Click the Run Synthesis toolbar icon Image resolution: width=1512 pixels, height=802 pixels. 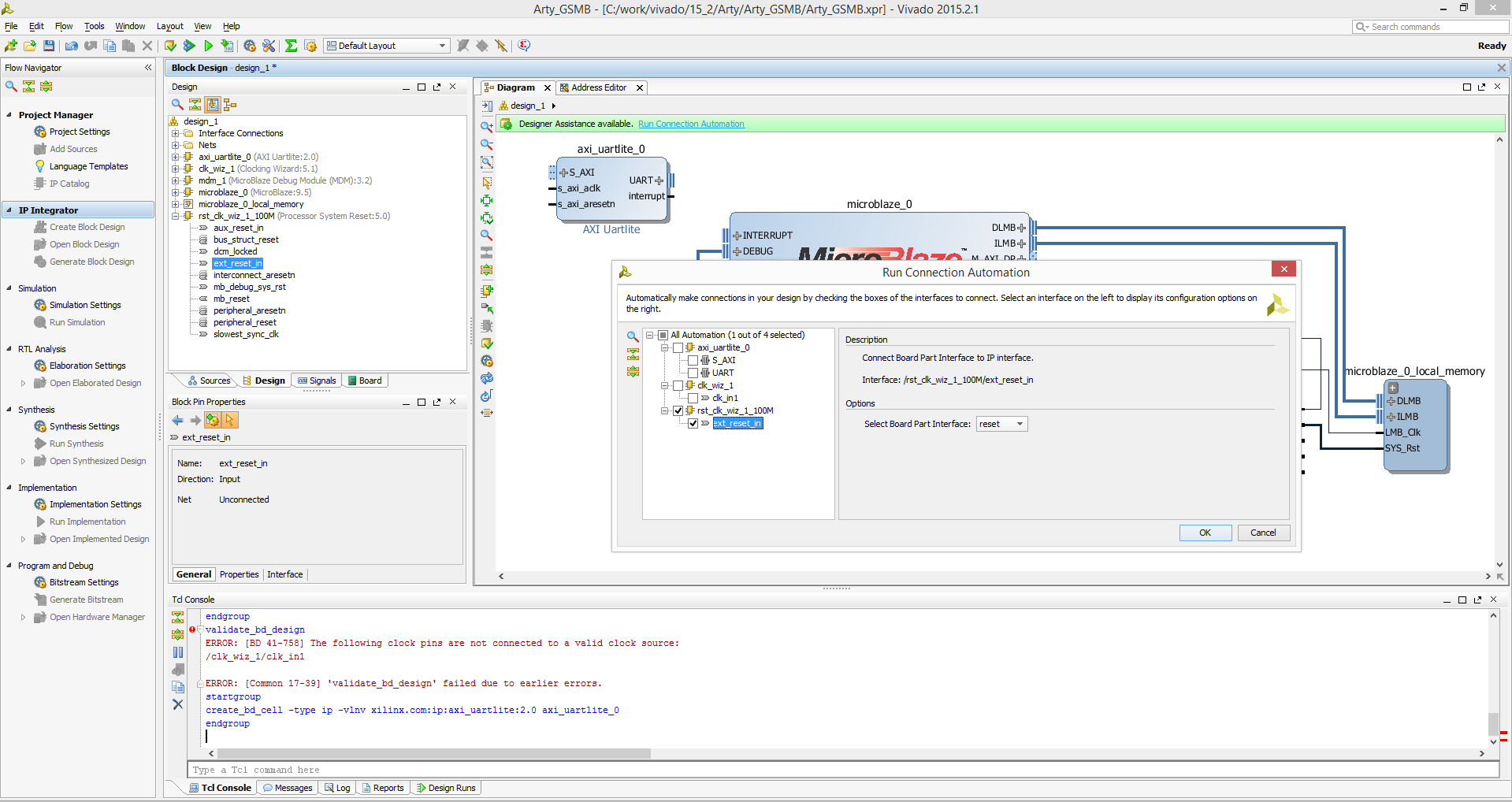point(189,46)
